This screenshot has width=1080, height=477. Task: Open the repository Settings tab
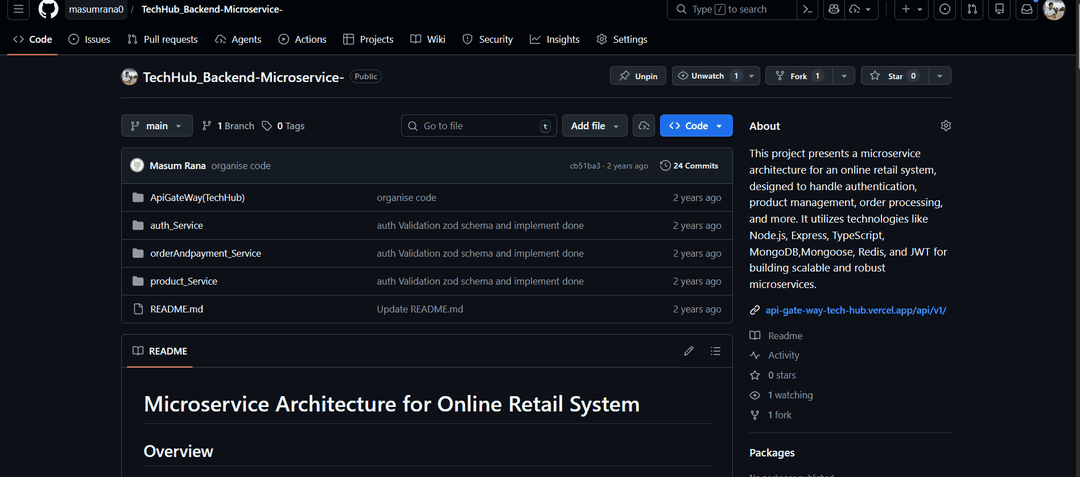click(x=622, y=39)
